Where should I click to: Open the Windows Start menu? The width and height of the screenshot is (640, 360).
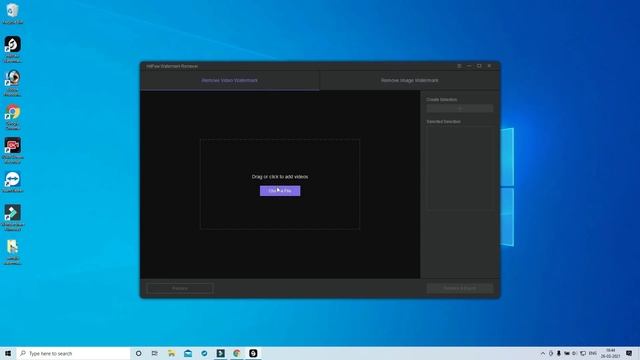tap(8, 353)
